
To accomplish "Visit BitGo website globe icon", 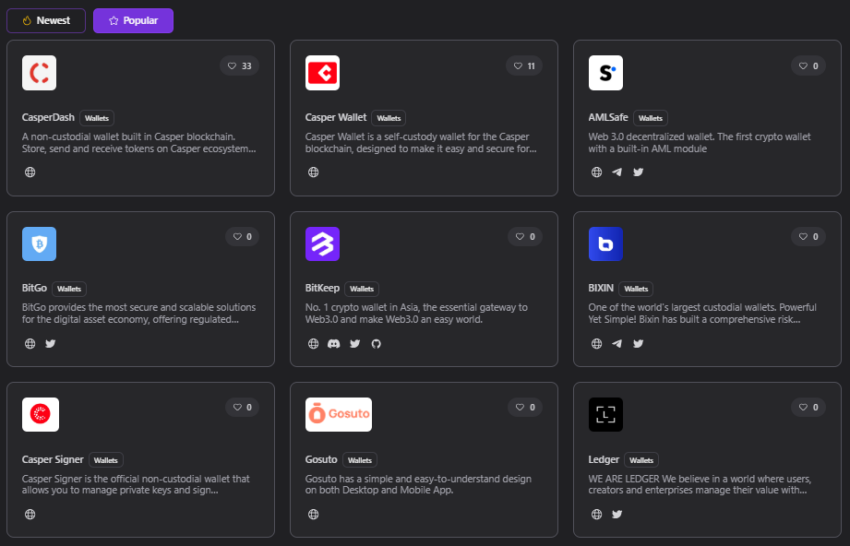I will (x=30, y=344).
